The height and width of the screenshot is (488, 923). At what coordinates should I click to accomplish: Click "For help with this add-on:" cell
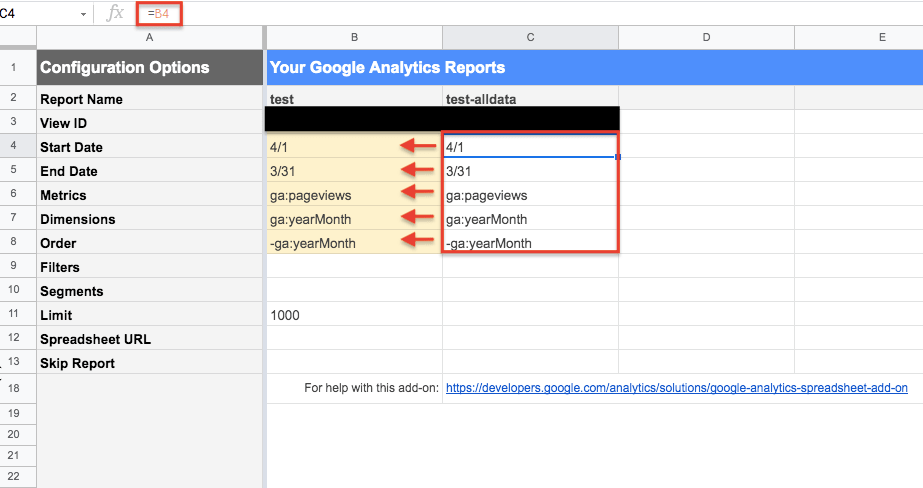[354, 388]
